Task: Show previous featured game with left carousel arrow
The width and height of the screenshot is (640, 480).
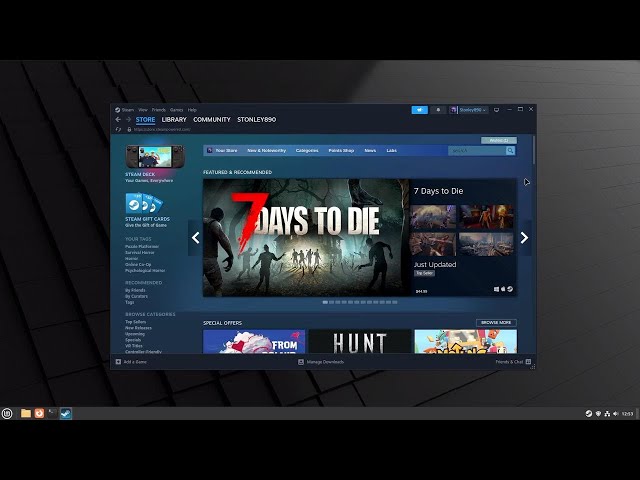Action: (x=196, y=238)
